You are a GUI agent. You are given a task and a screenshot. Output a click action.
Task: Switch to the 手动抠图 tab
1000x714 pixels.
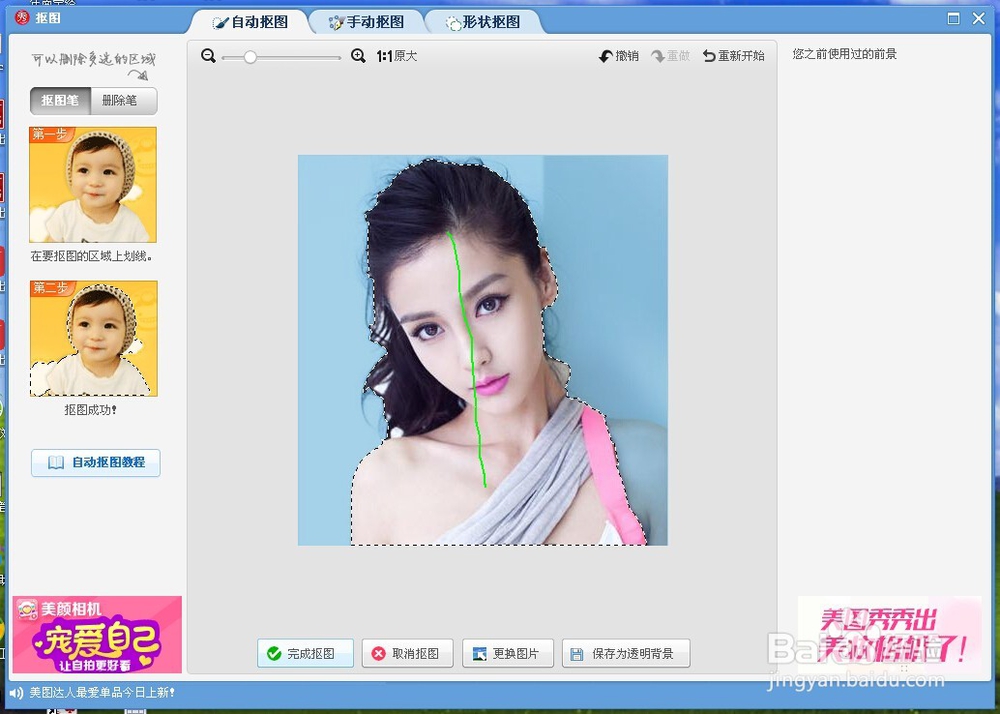(366, 20)
